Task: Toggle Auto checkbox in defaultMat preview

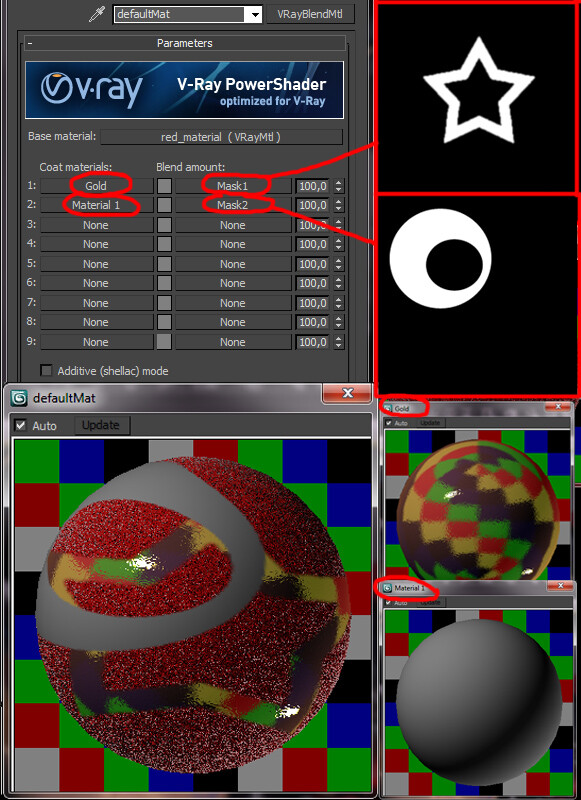Action: [x=20, y=425]
